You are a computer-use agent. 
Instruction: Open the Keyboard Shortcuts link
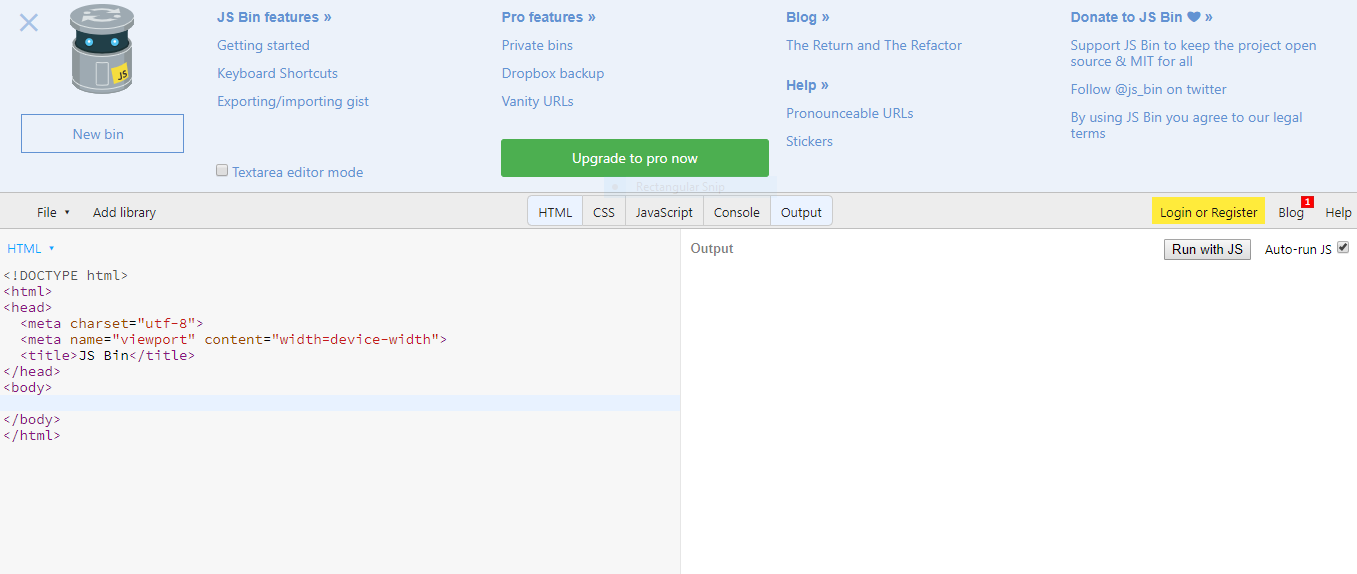(277, 73)
